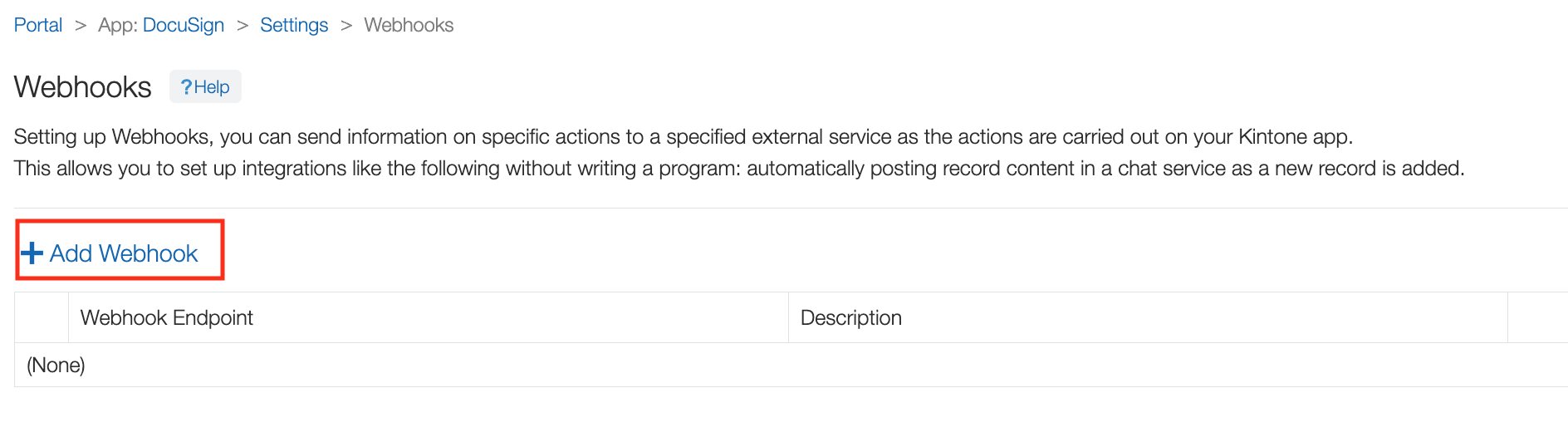
Task: Click the empty leading column header cell
Action: [42, 317]
